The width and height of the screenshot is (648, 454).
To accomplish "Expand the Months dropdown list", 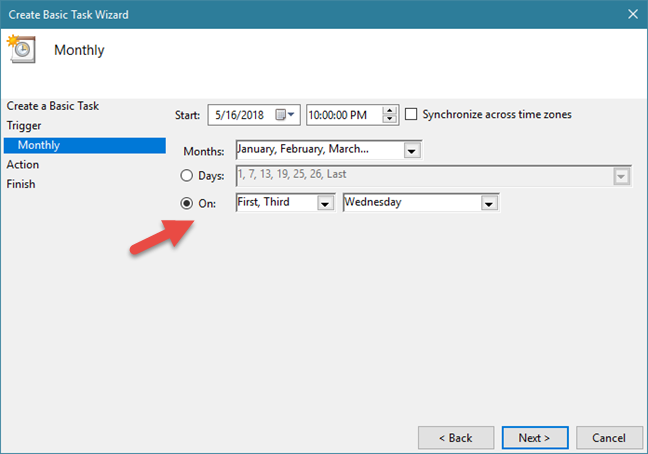I will coord(412,151).
